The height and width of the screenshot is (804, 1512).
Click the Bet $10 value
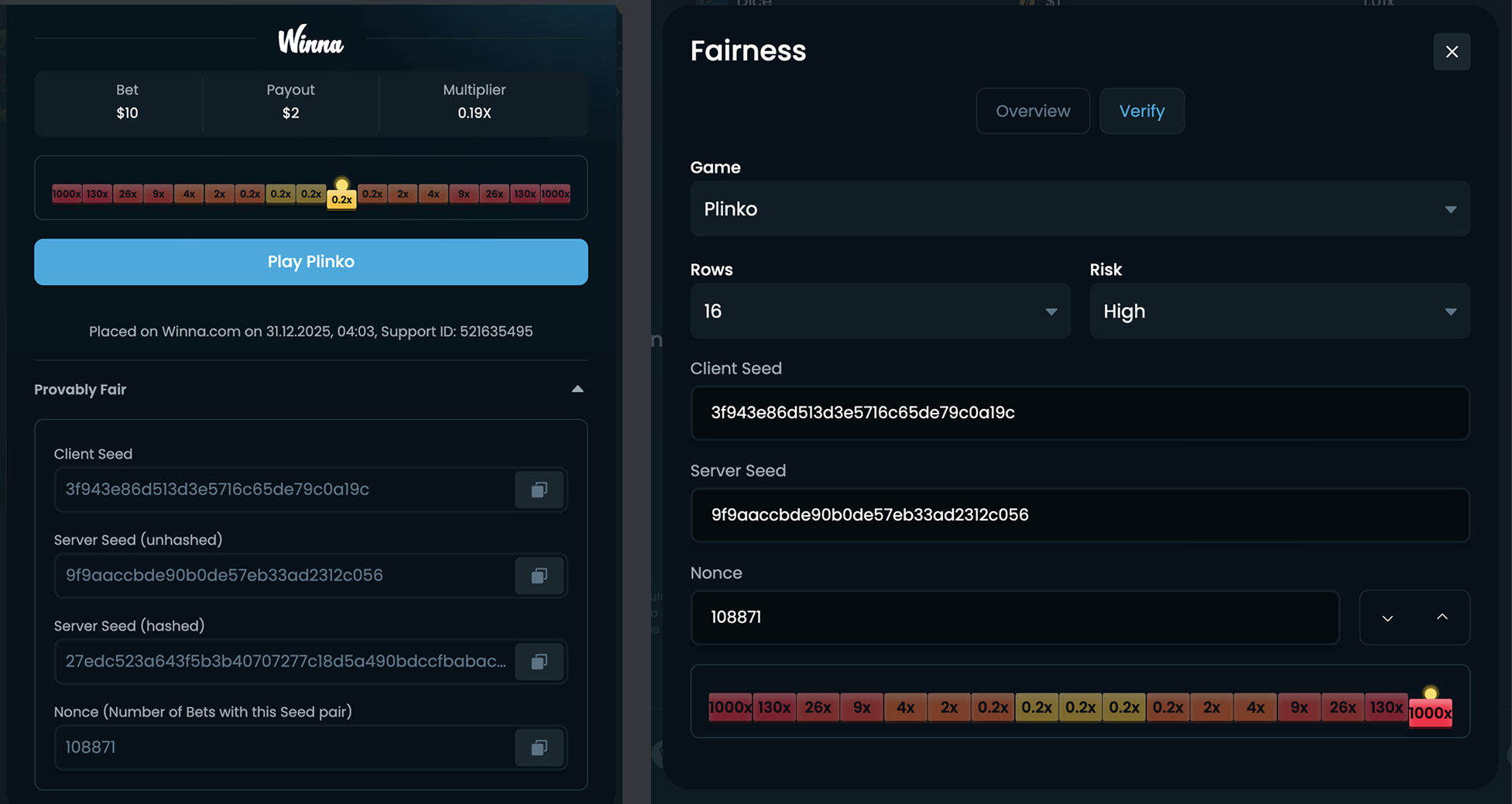click(x=127, y=113)
